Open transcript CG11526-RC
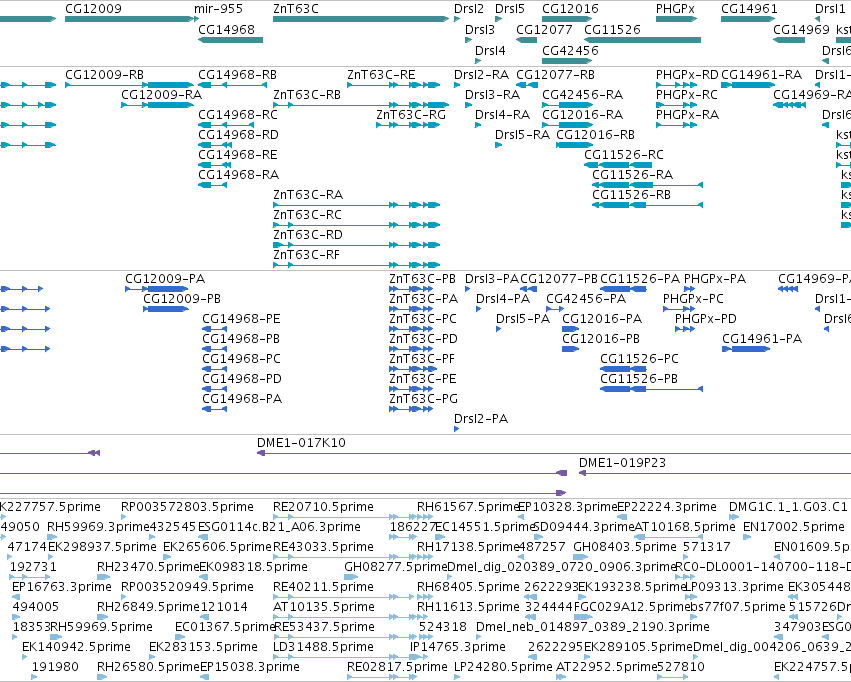The image size is (851, 682). [x=624, y=155]
